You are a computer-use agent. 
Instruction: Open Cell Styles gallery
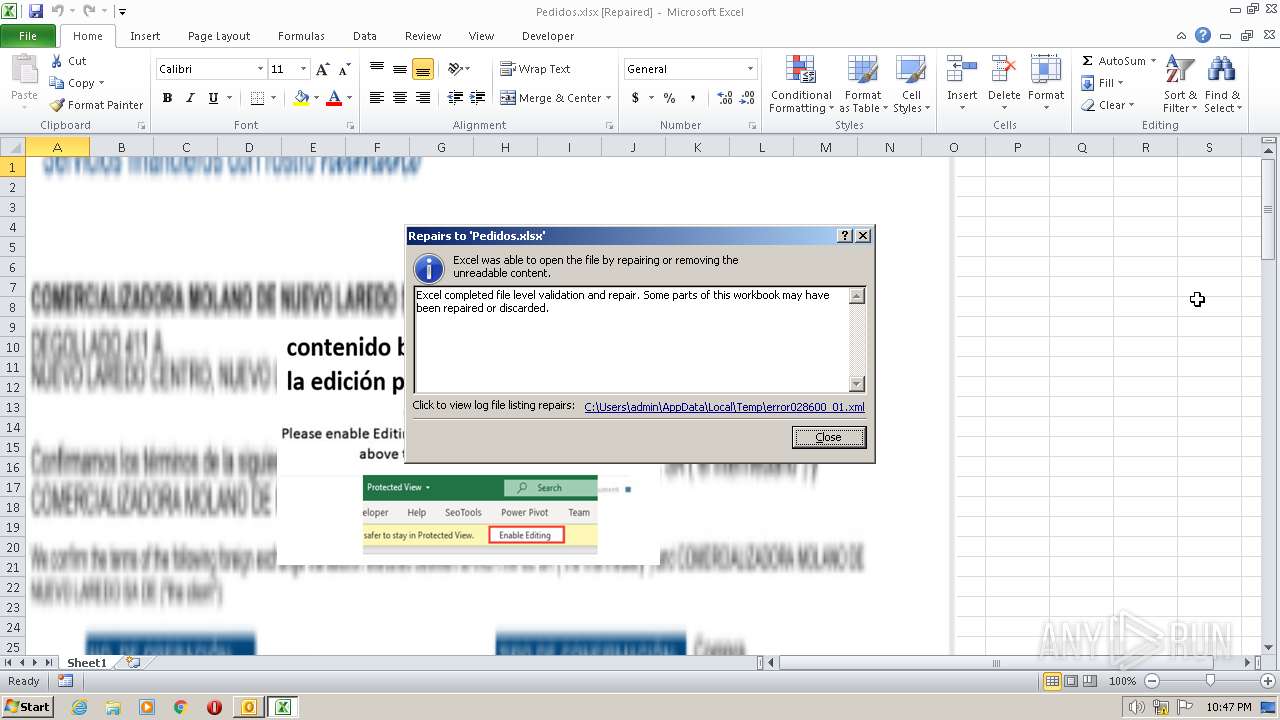click(910, 85)
